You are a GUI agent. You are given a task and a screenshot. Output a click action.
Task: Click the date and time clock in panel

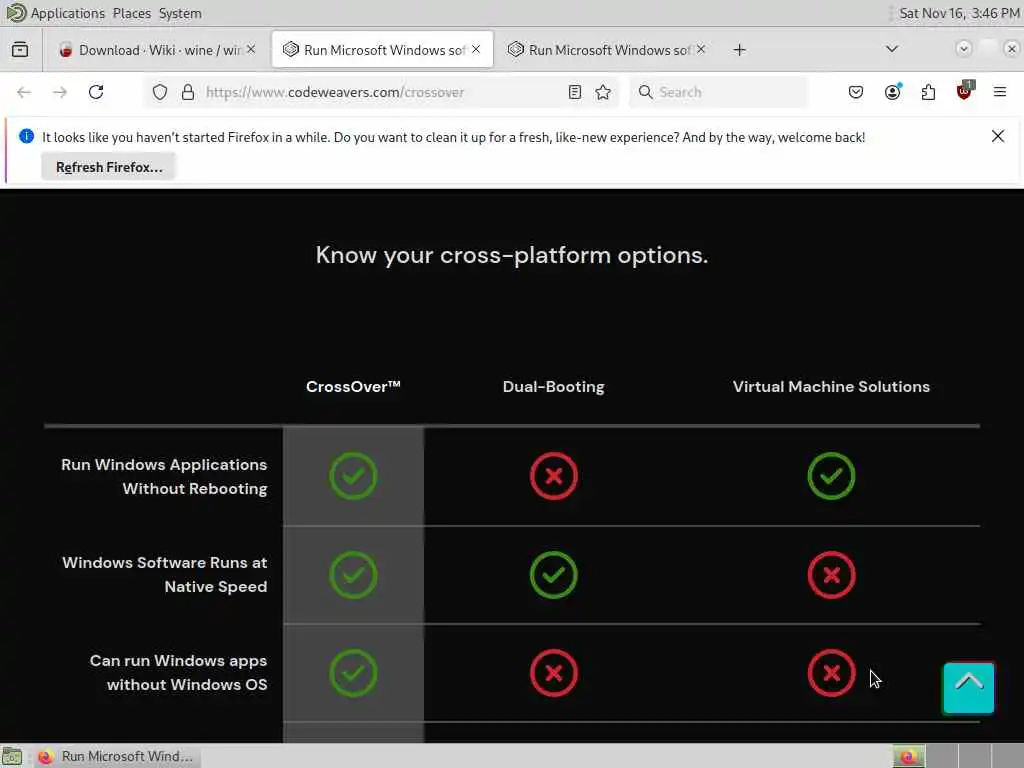tap(959, 13)
